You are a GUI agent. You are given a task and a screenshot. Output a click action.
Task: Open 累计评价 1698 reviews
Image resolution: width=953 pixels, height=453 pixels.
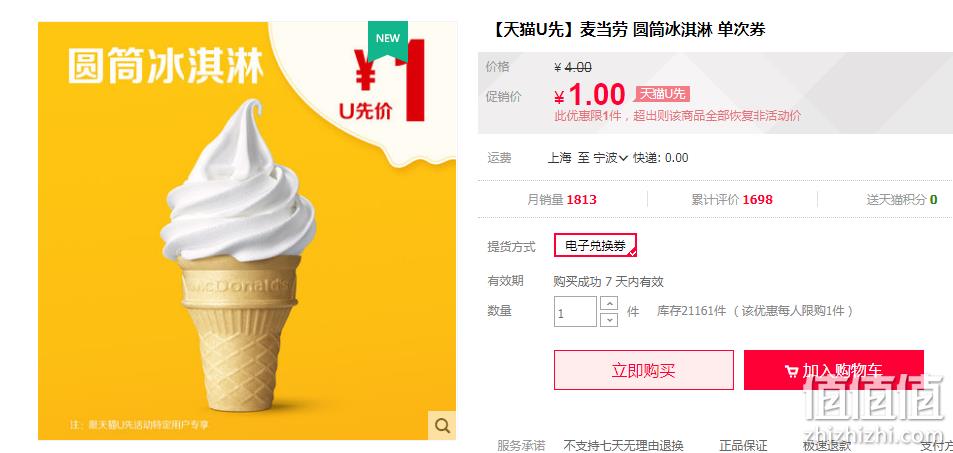point(732,199)
